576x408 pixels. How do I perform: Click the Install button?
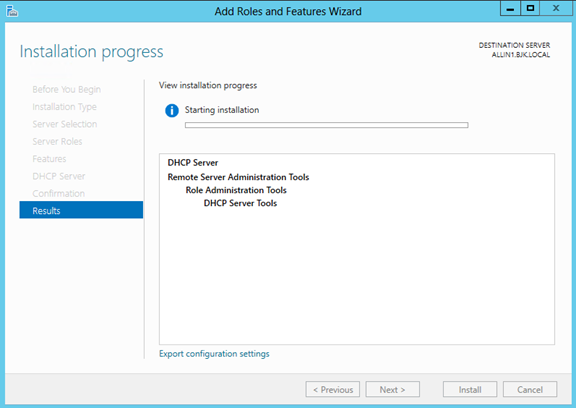coord(470,389)
